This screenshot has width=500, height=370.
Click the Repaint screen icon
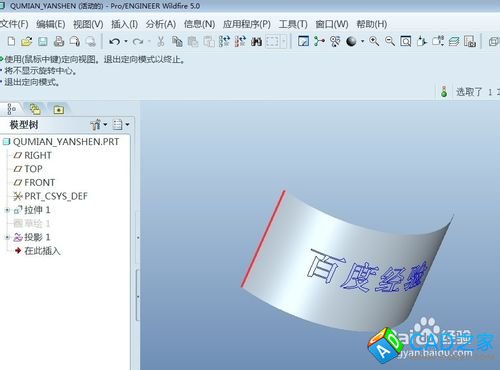click(x=303, y=41)
